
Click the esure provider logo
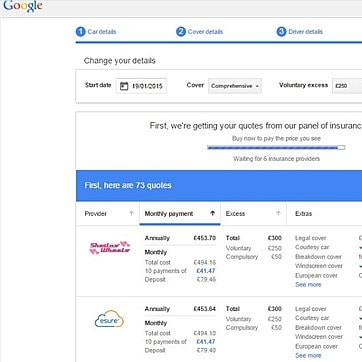tap(109, 319)
